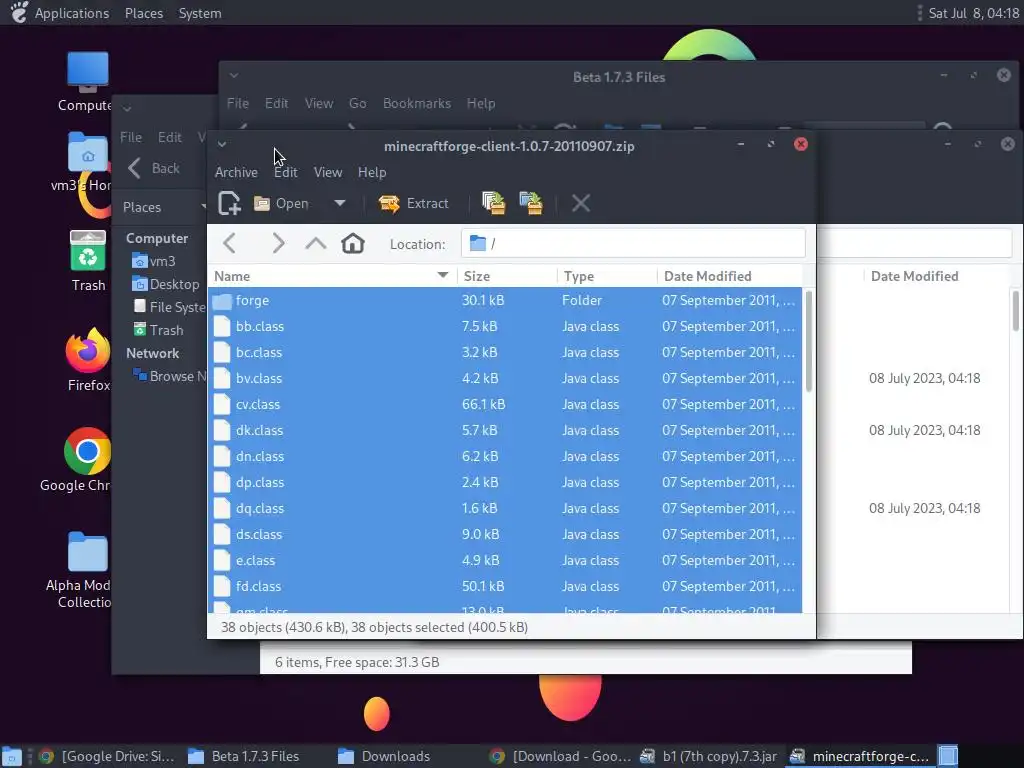Go up one level in archive
This screenshot has height=768, width=1024.
[x=315, y=244]
